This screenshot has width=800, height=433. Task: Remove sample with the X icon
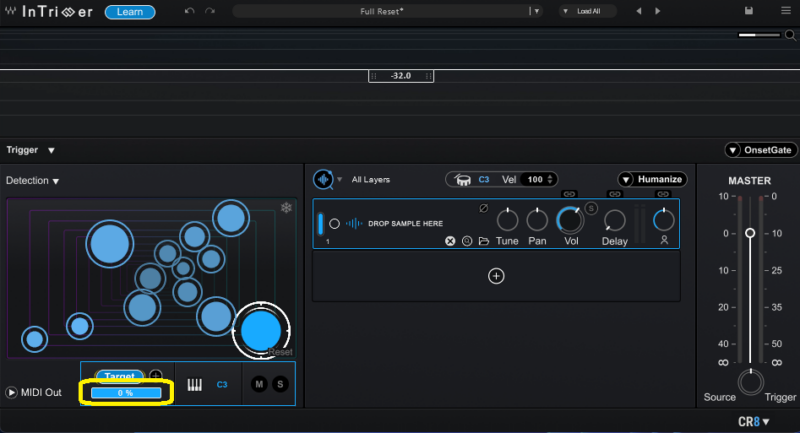[450, 241]
